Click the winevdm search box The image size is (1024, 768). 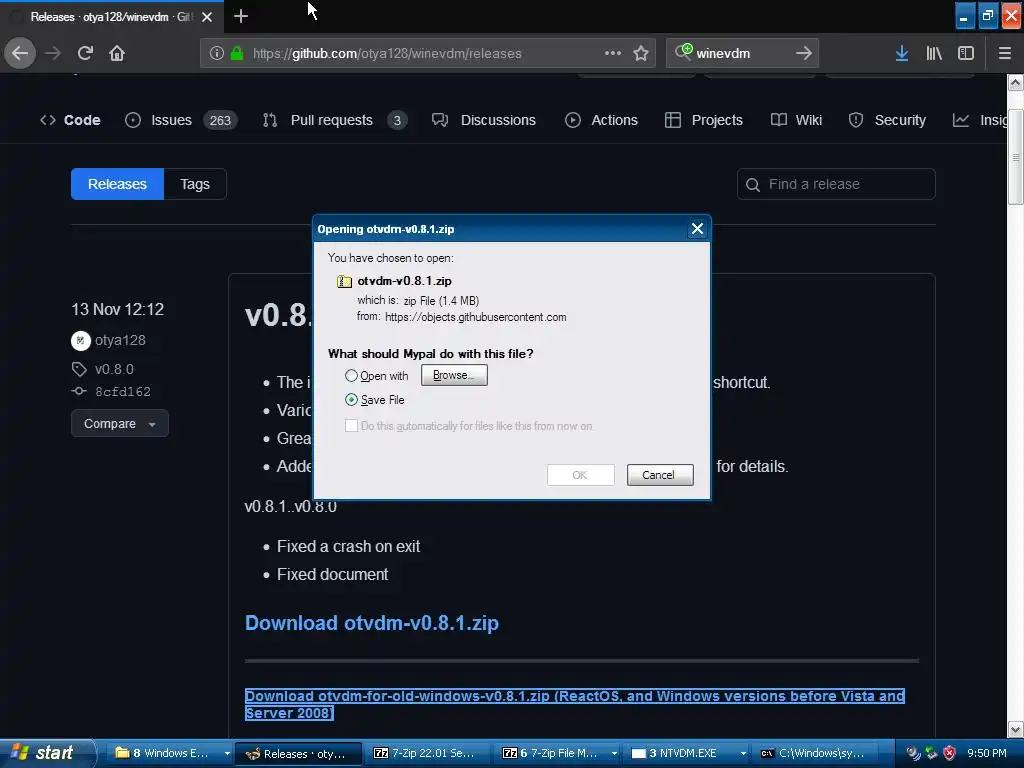741,53
